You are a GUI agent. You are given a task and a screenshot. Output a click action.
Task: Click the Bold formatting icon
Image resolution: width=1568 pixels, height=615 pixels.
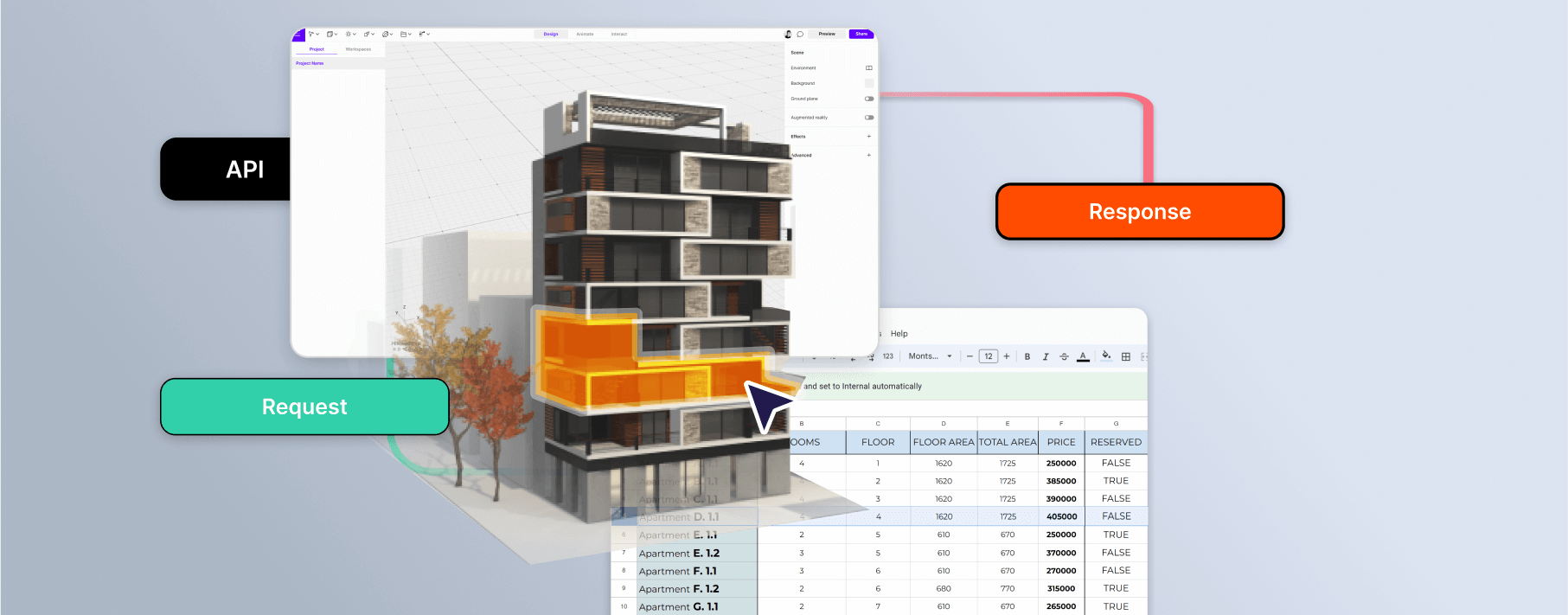(x=1027, y=356)
